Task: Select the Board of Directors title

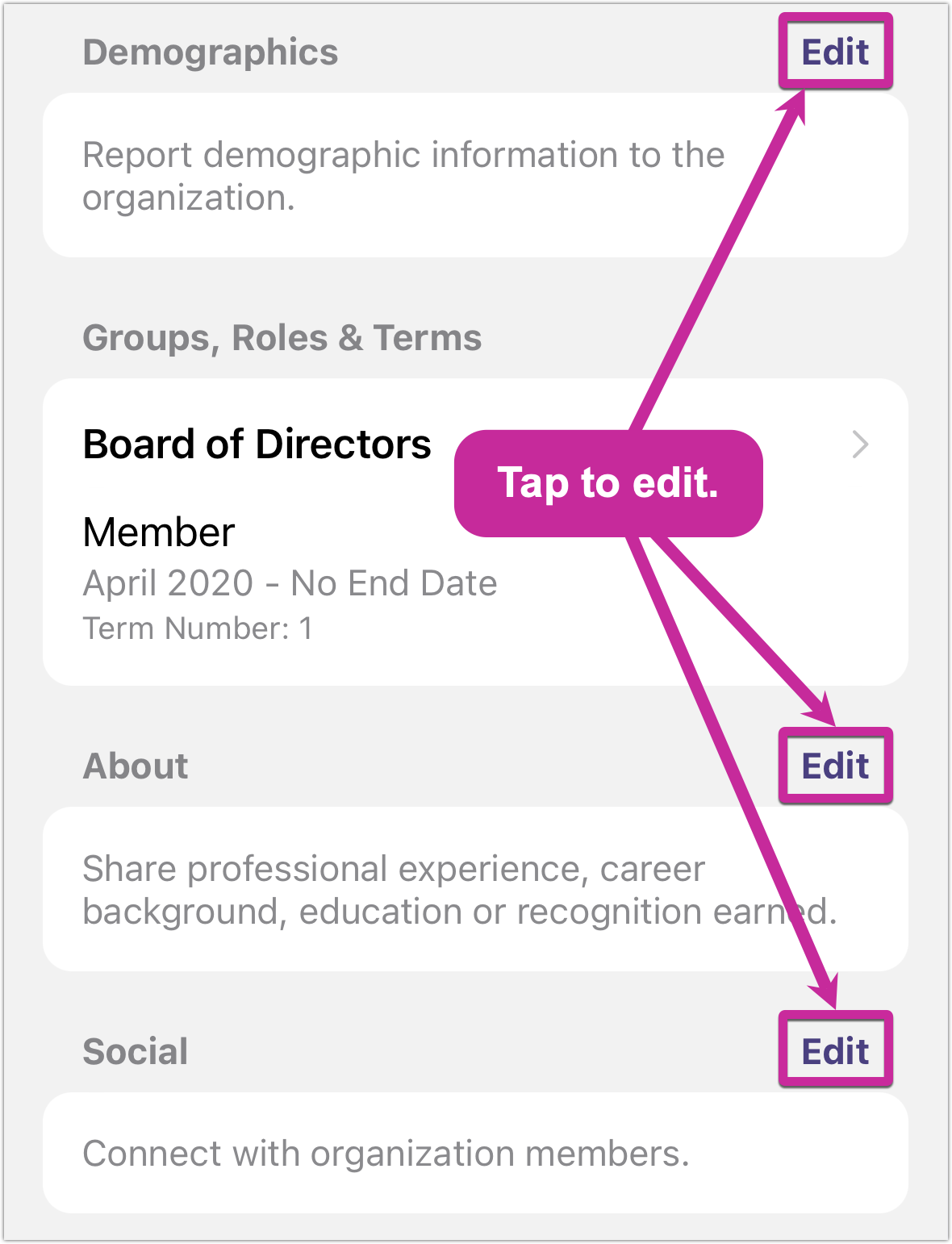Action: (257, 445)
